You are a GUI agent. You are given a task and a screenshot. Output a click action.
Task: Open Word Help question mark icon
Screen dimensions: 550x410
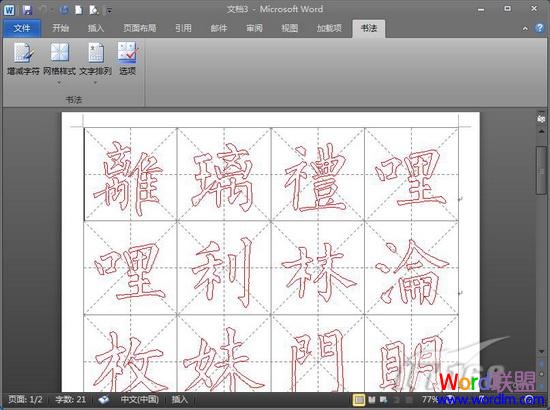point(539,28)
